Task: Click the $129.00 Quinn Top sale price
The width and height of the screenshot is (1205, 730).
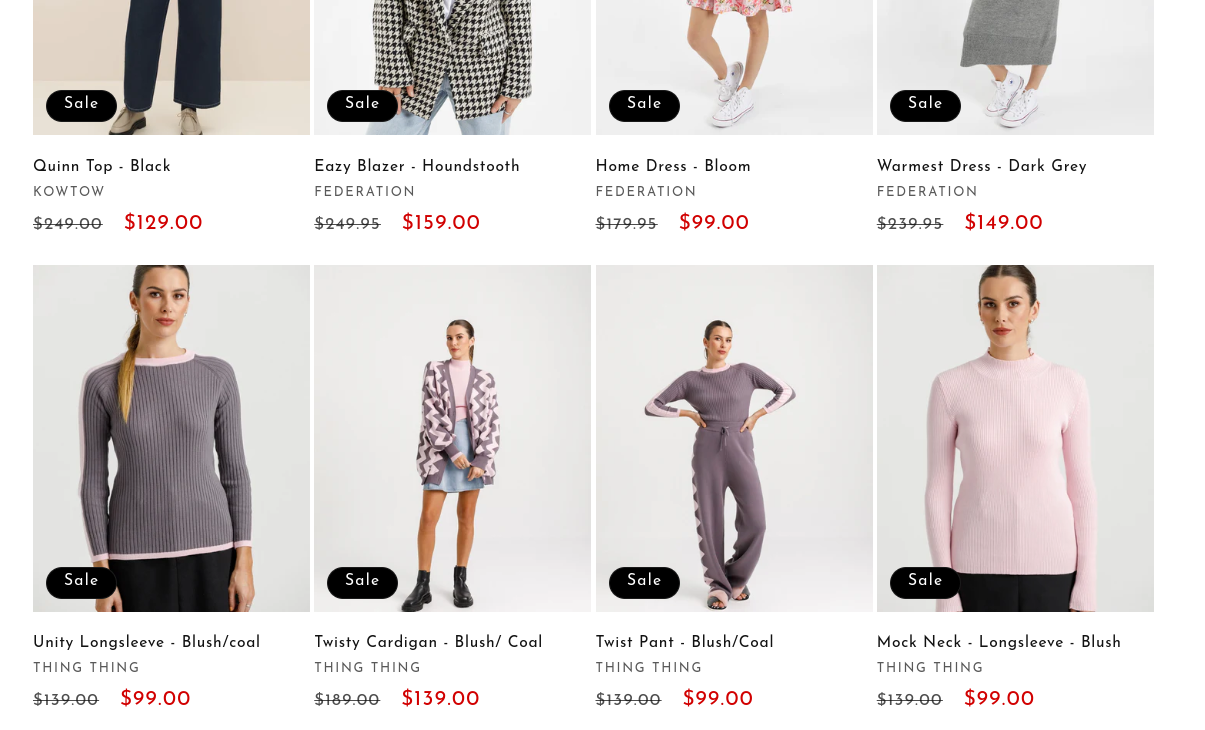Action: click(x=163, y=224)
